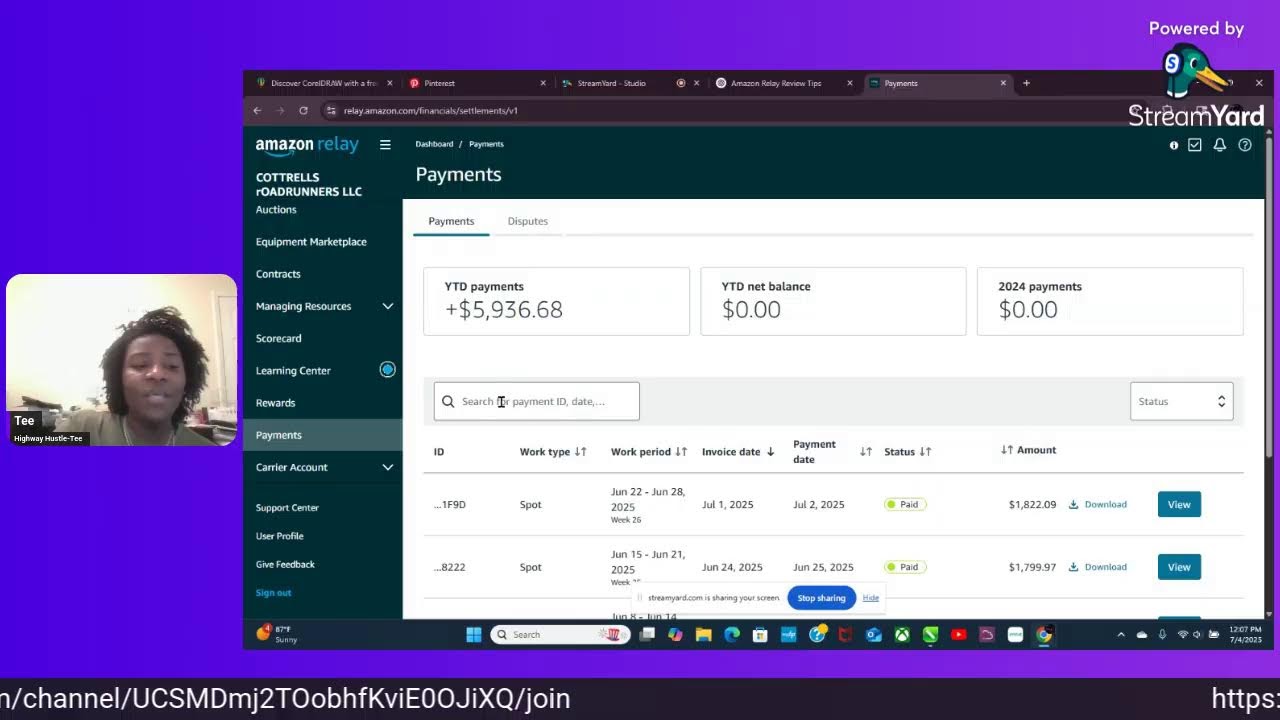Screen dimensions: 1280x720
Task: Sign out of Amazon Relay
Action: tap(273, 593)
